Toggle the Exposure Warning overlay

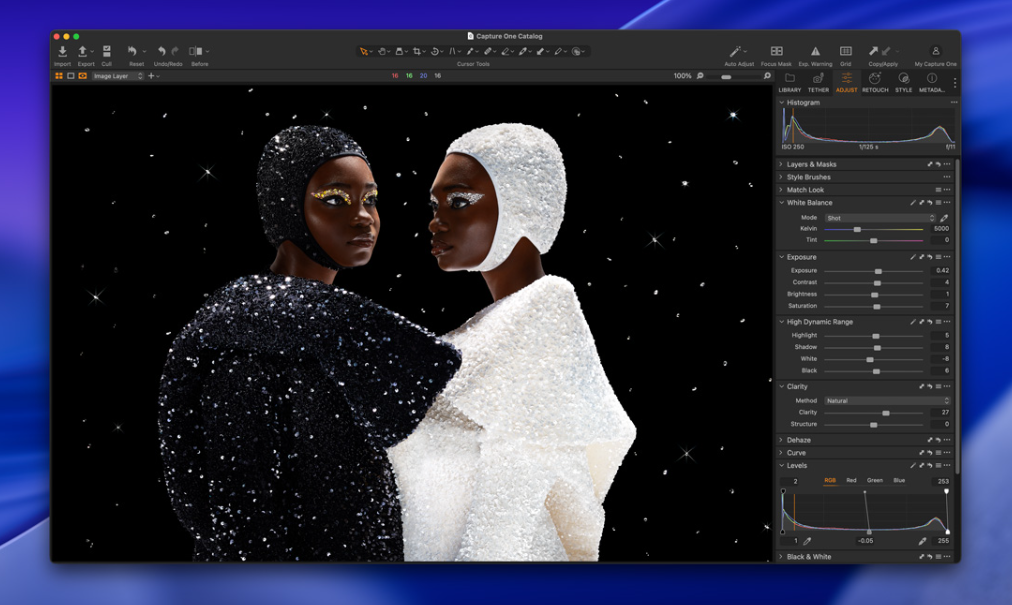[815, 51]
